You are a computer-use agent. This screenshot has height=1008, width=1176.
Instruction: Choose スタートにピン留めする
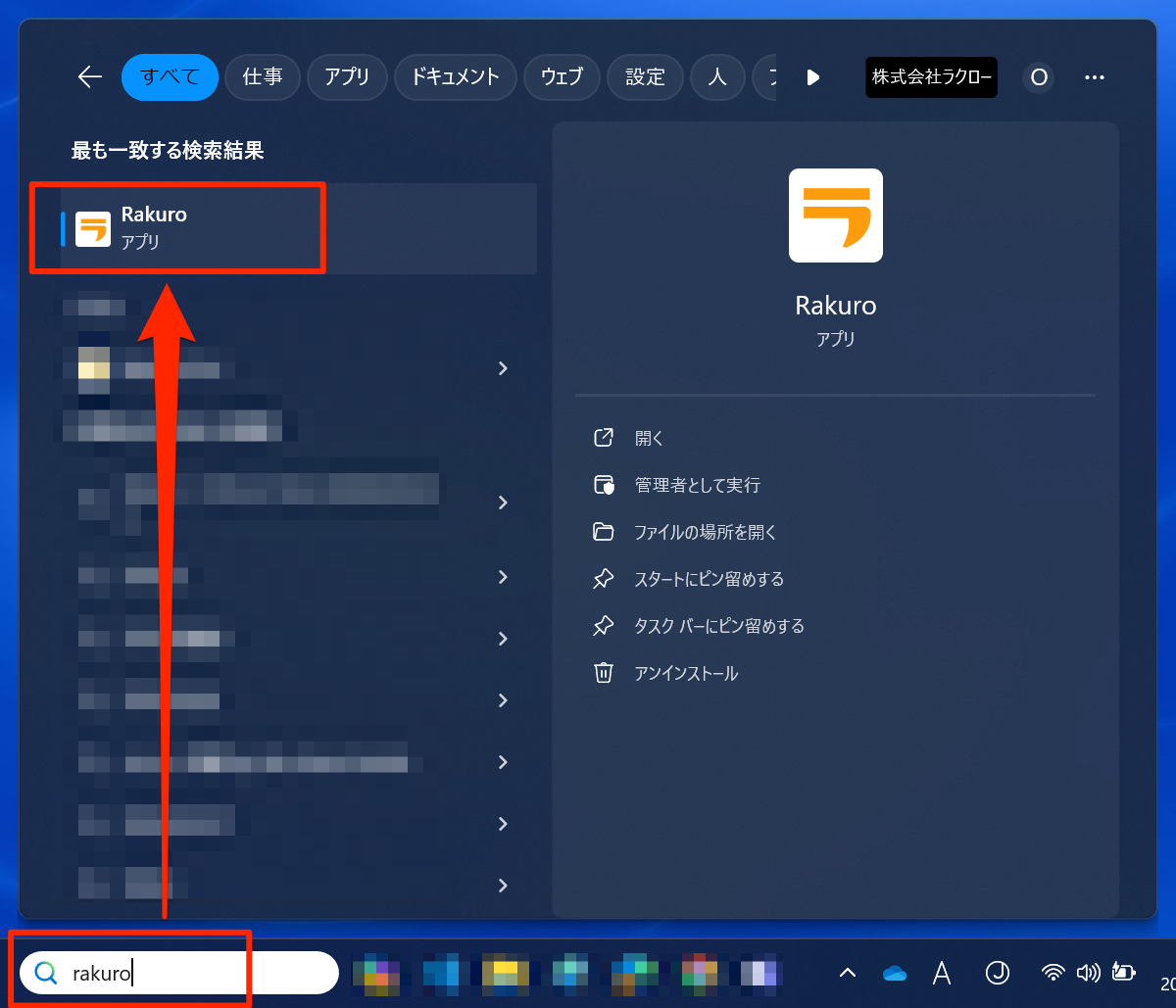[x=710, y=579]
